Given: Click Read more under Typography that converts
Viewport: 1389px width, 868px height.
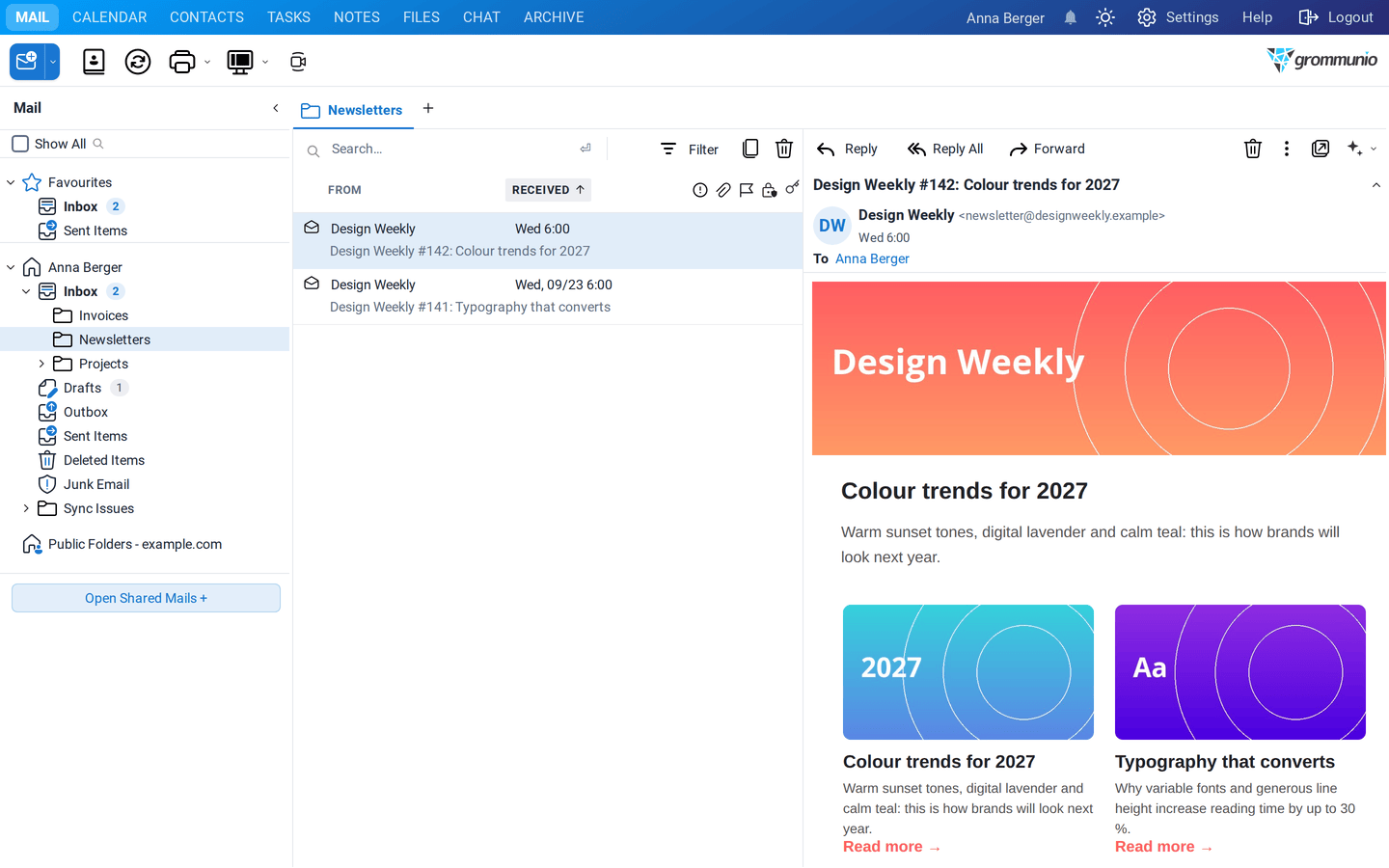Looking at the screenshot, I should coord(1163,847).
